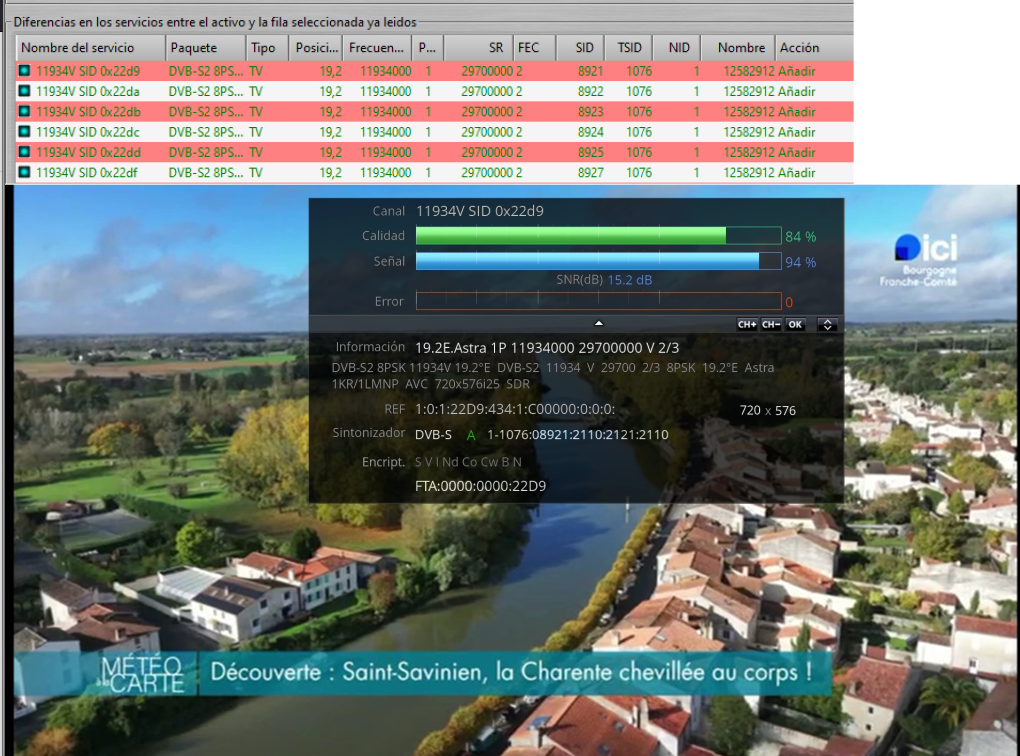Click the Señal blue signal bar
The height and width of the screenshot is (756, 1020).
(598, 261)
